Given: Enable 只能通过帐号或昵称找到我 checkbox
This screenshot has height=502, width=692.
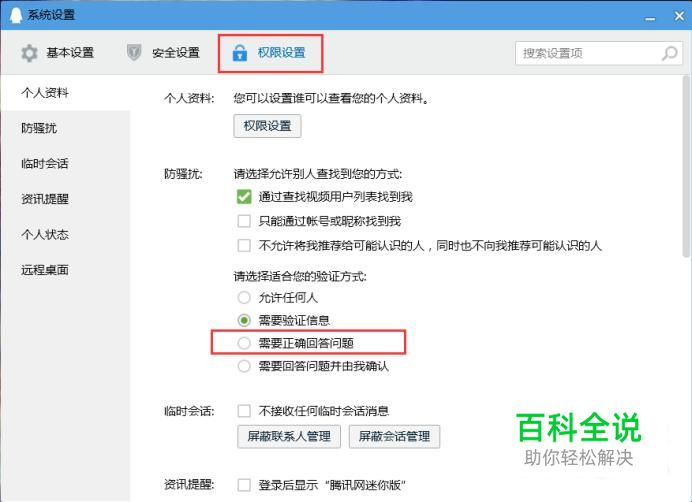Looking at the screenshot, I should coord(244,221).
